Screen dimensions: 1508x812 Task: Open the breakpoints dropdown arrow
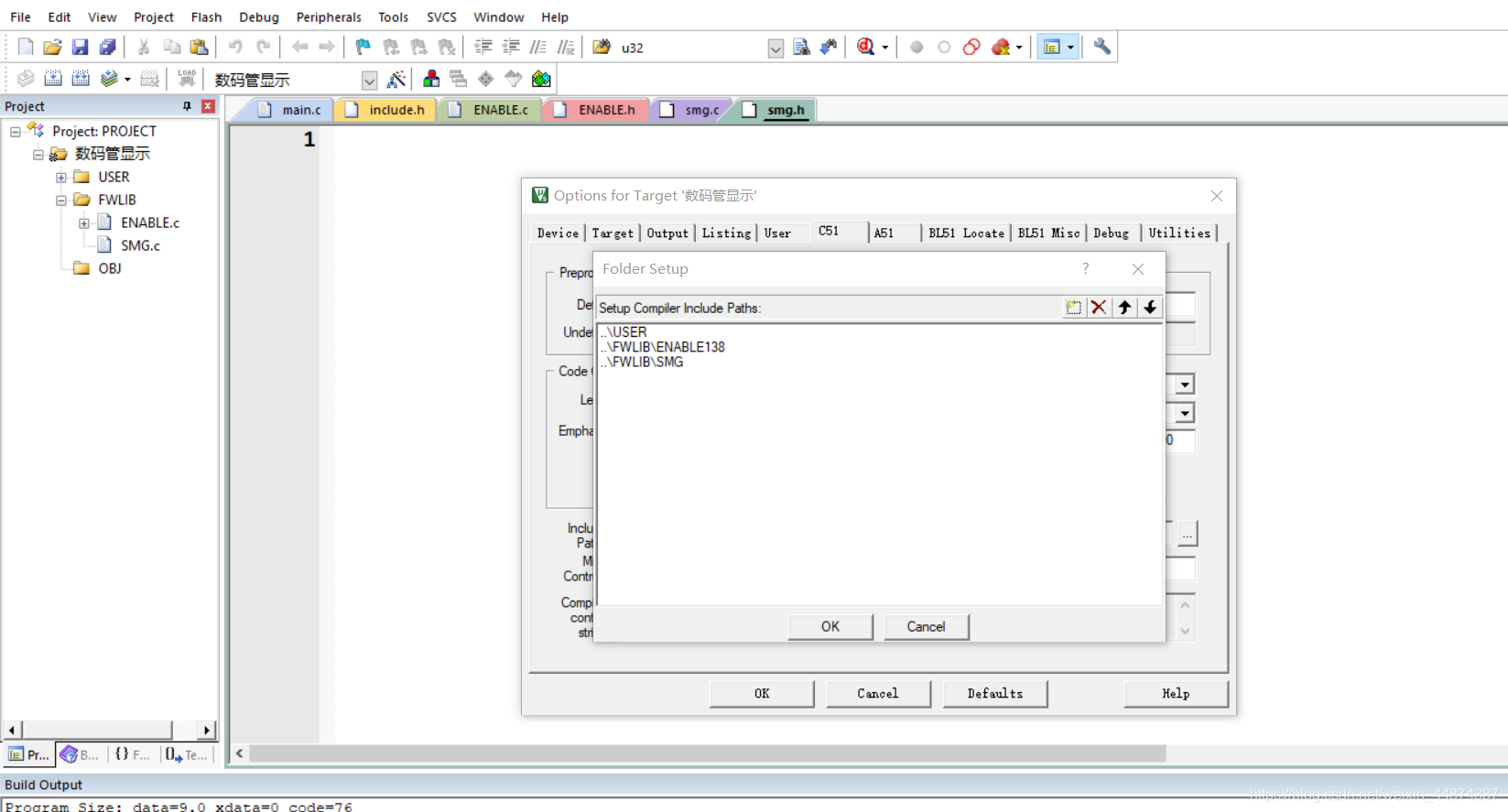point(1019,48)
